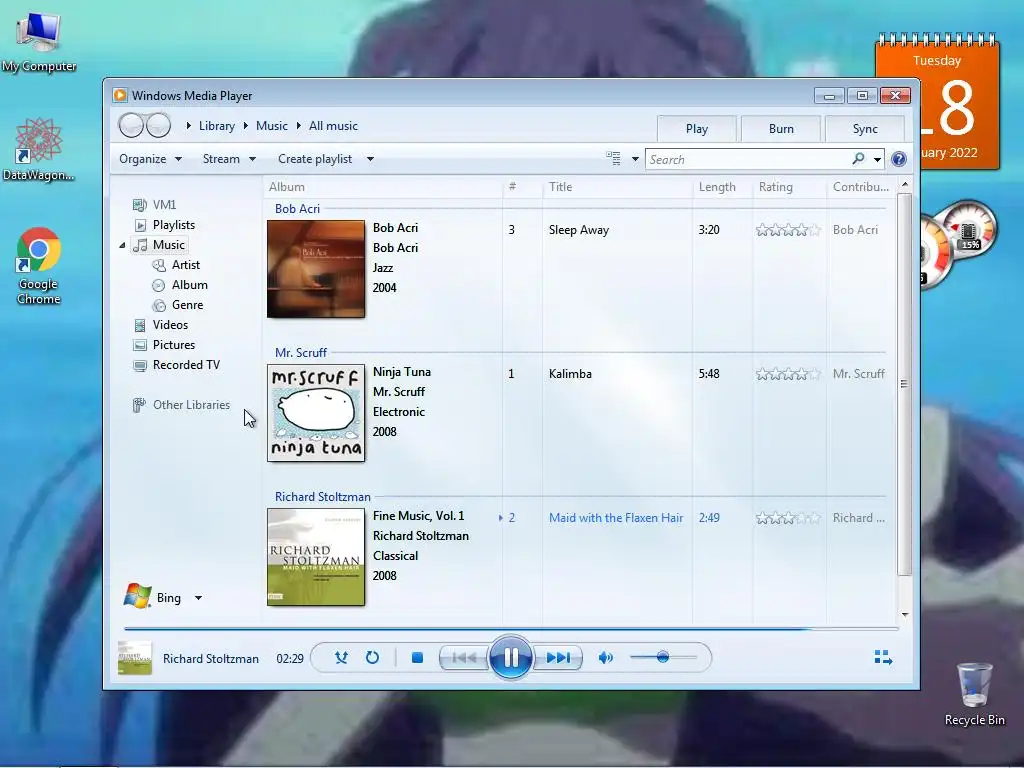The height and width of the screenshot is (768, 1024).
Task: Sort by the Title column header
Action: tap(617, 187)
